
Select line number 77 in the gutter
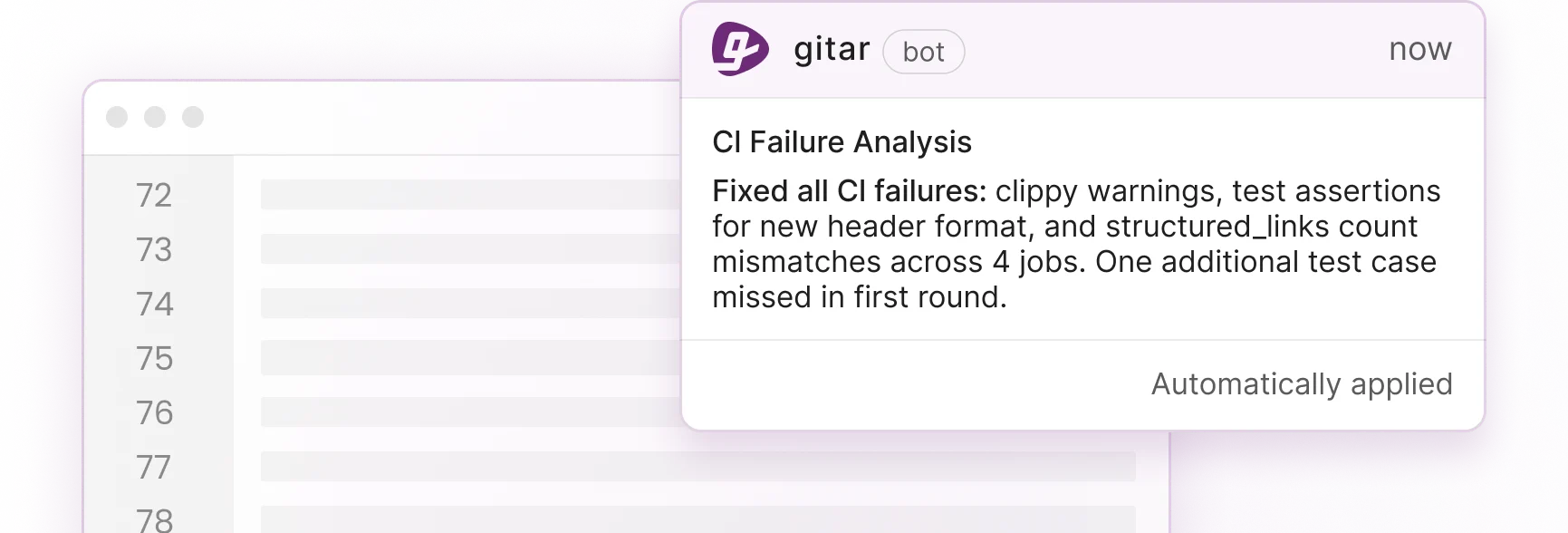pyautogui.click(x=154, y=467)
